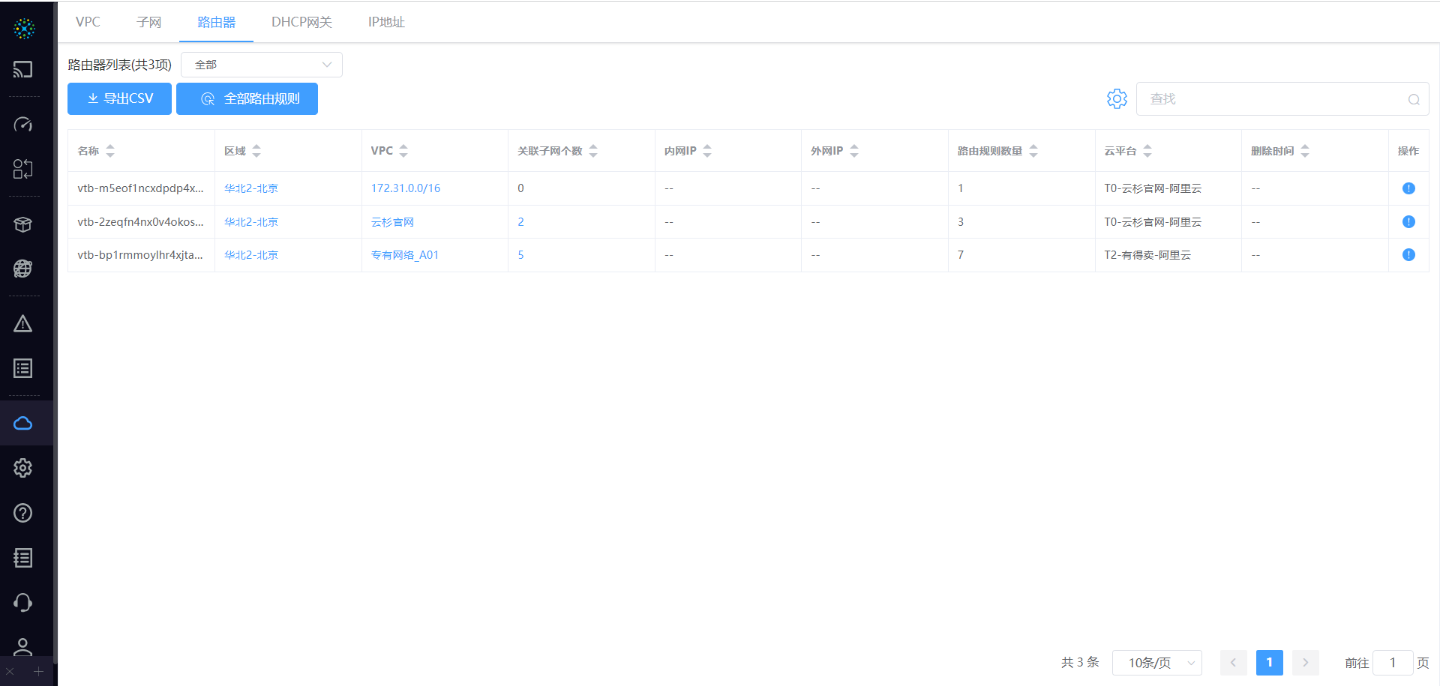Click the table column settings gear icon
This screenshot has width=1440, height=686.
[1117, 99]
